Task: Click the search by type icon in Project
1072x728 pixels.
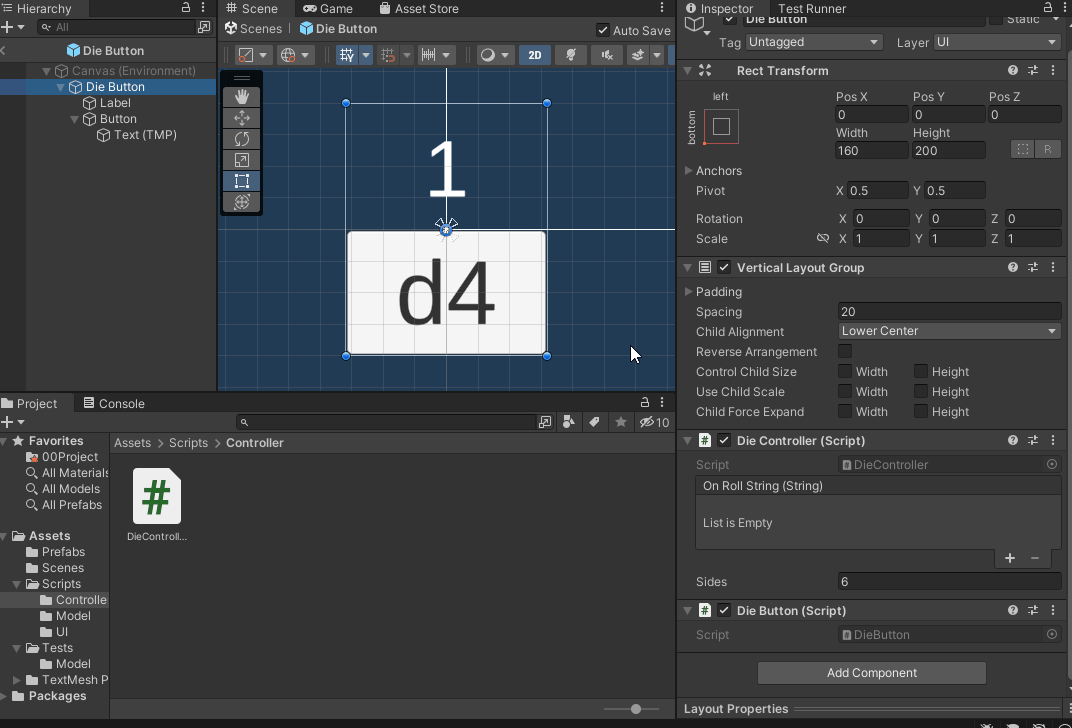Action: pos(569,422)
